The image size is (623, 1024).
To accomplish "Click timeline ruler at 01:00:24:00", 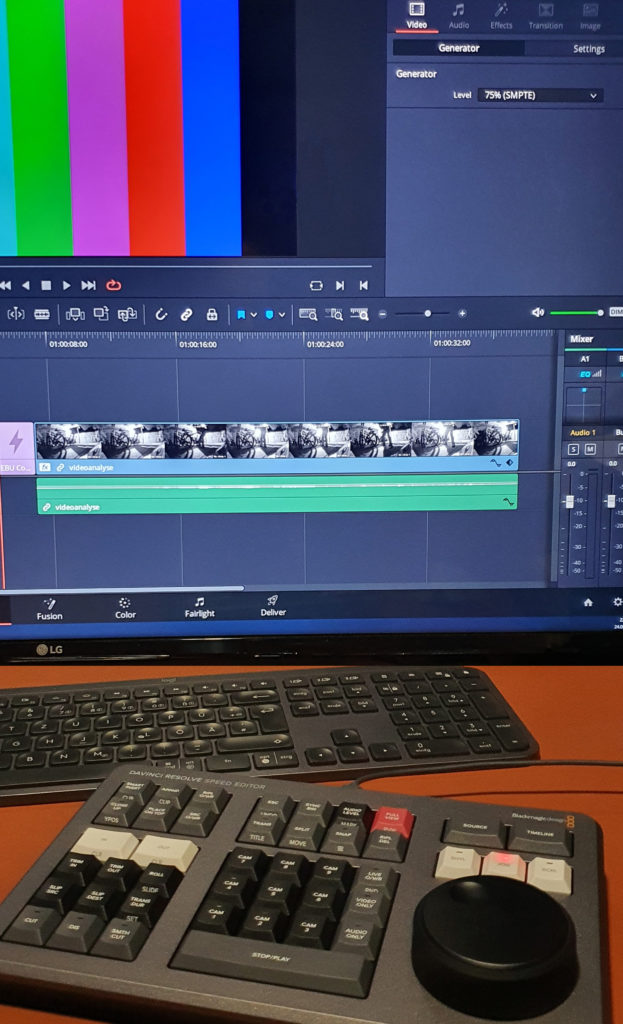I will [x=325, y=344].
